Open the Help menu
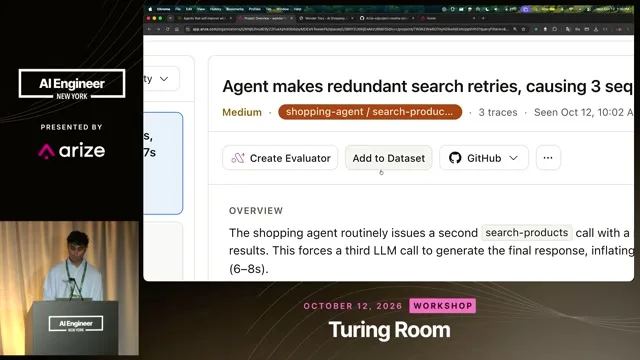Image resolution: width=640 pixels, height=360 pixels. click(x=298, y=9)
